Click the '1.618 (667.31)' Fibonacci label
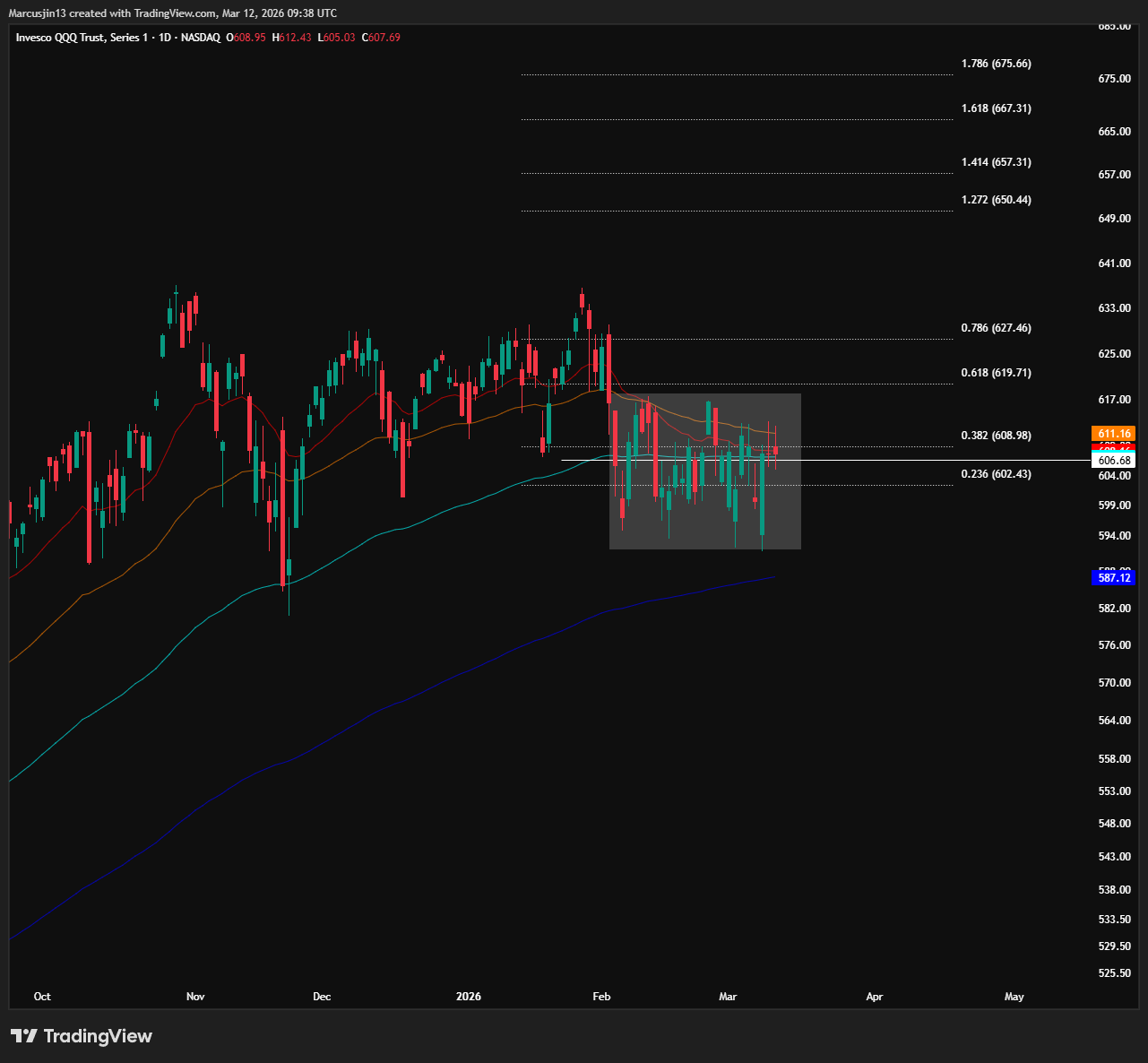Image resolution: width=1148 pixels, height=1063 pixels. coord(996,108)
